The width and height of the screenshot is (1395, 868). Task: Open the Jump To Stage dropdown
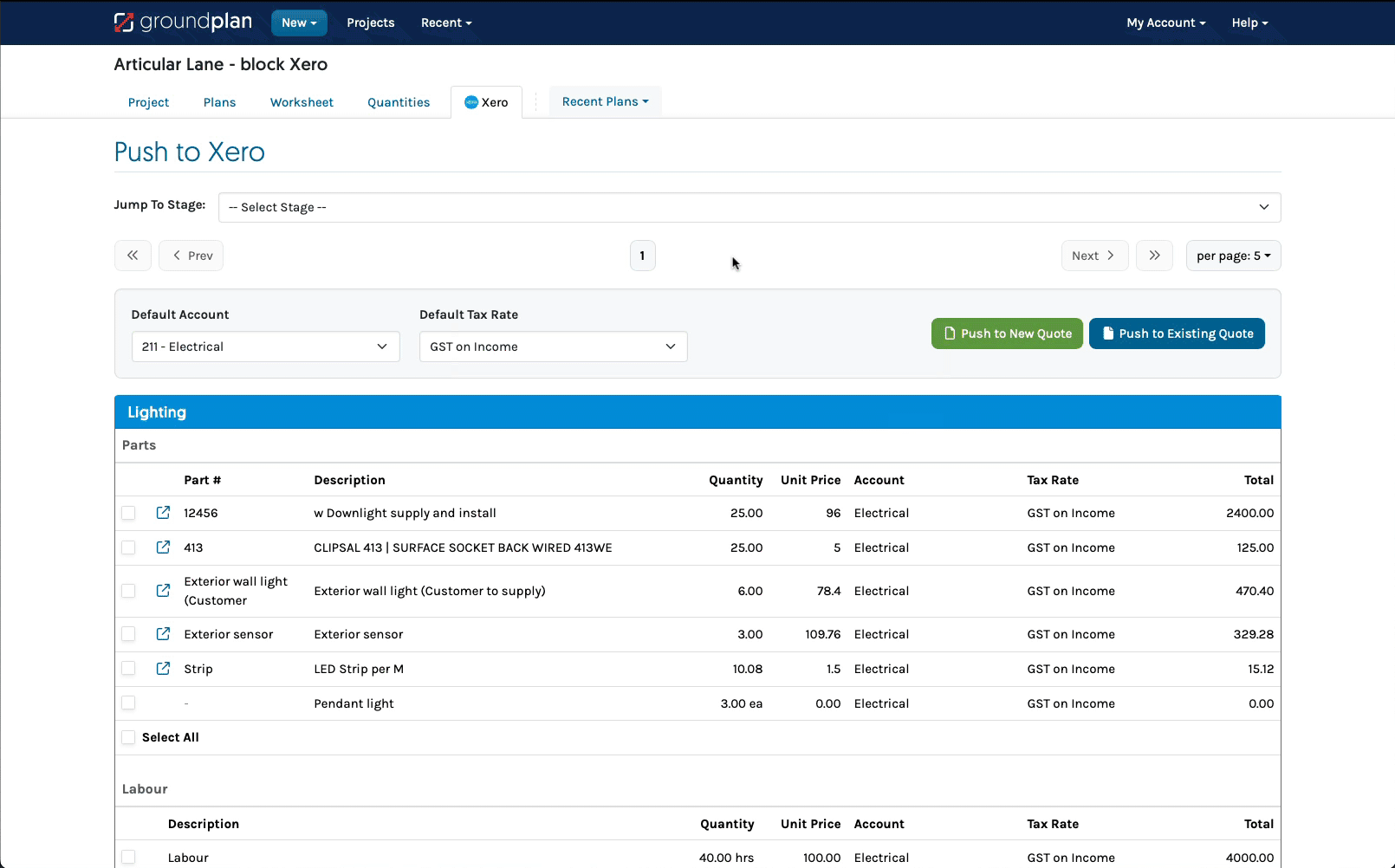pos(749,207)
